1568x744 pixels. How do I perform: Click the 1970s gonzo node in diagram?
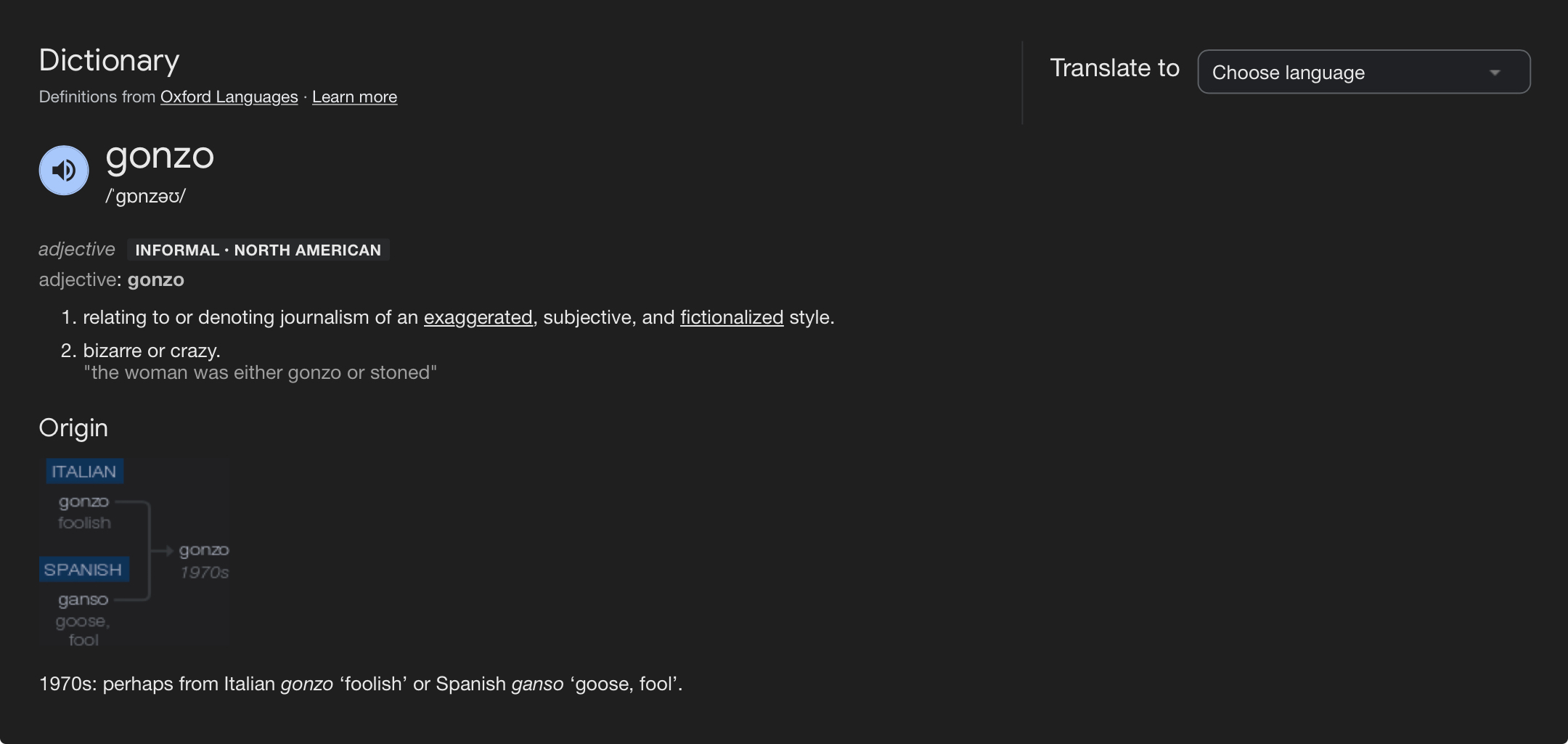(x=204, y=560)
